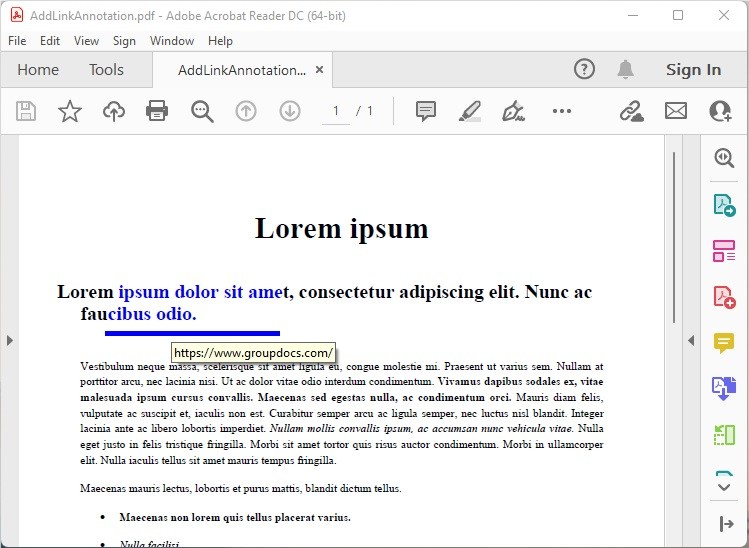Click the upload to cloud icon

pyautogui.click(x=114, y=111)
